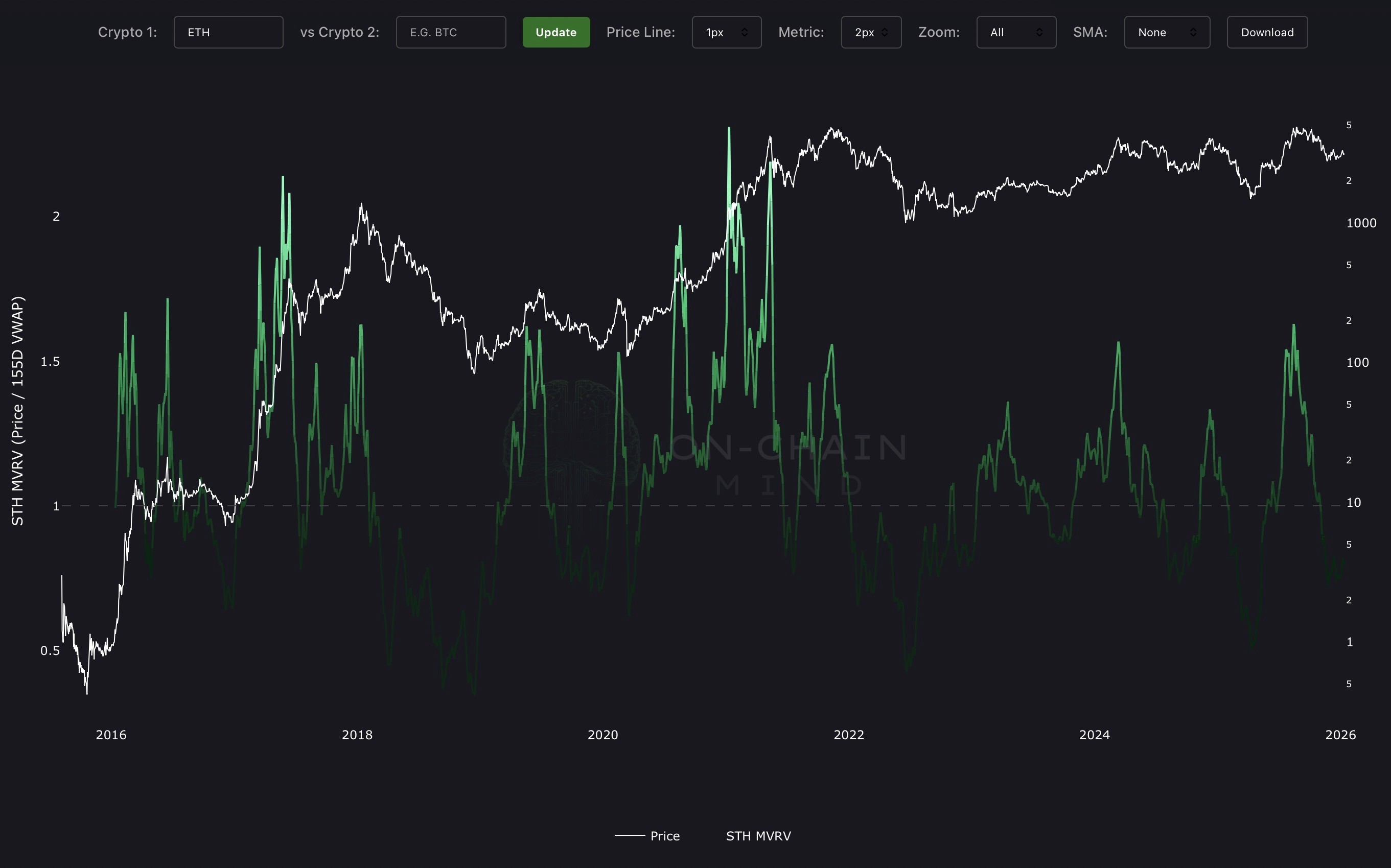The height and width of the screenshot is (868, 1391).
Task: Click the 2024 x-axis label
Action: pos(1094,735)
